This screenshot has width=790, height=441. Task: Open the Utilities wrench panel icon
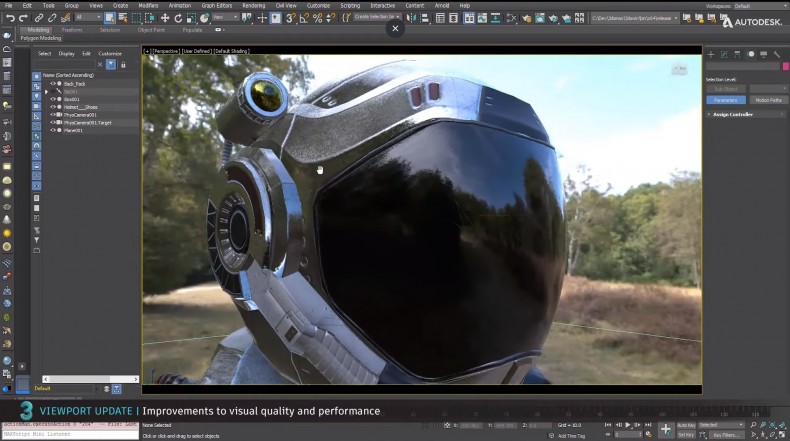(777, 54)
